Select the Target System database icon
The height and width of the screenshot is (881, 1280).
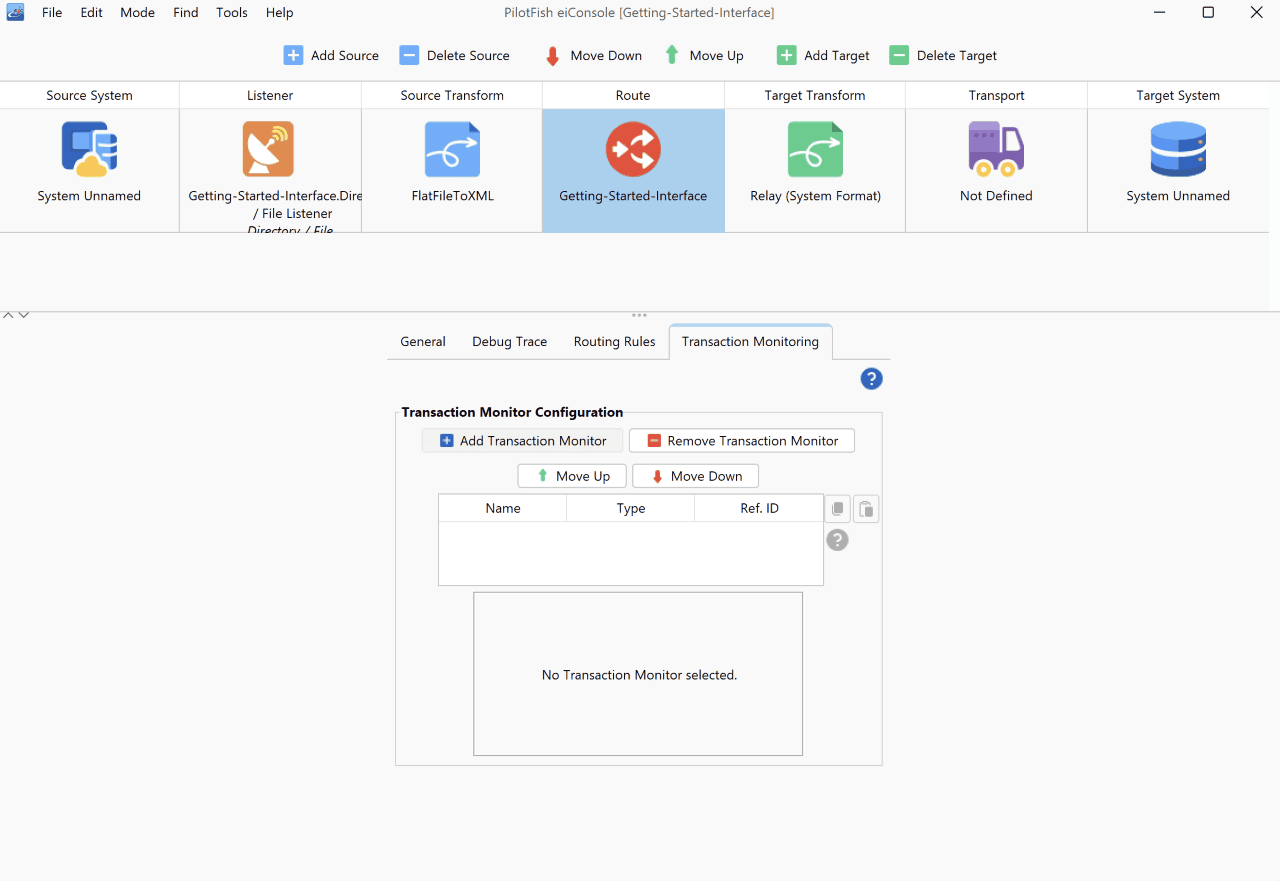tap(1178, 149)
